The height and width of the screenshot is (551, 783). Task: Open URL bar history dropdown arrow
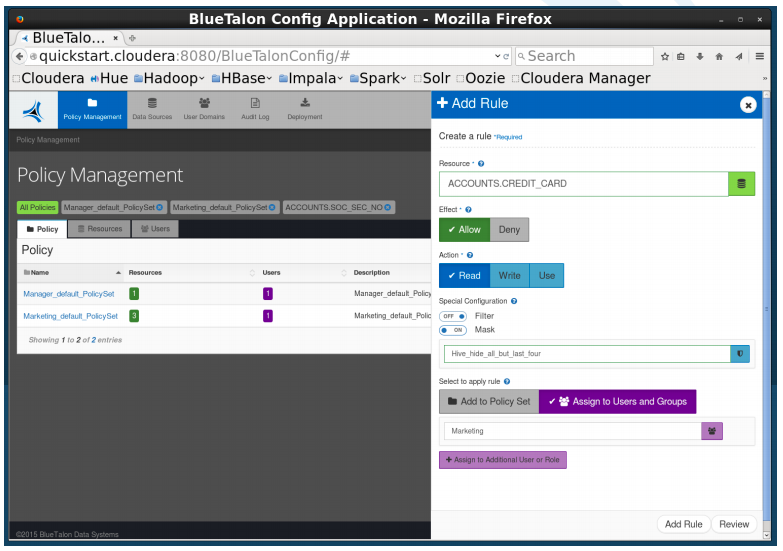click(497, 56)
